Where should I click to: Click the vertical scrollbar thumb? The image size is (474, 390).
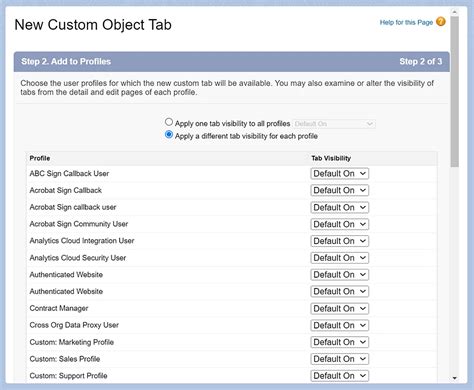tap(454, 92)
